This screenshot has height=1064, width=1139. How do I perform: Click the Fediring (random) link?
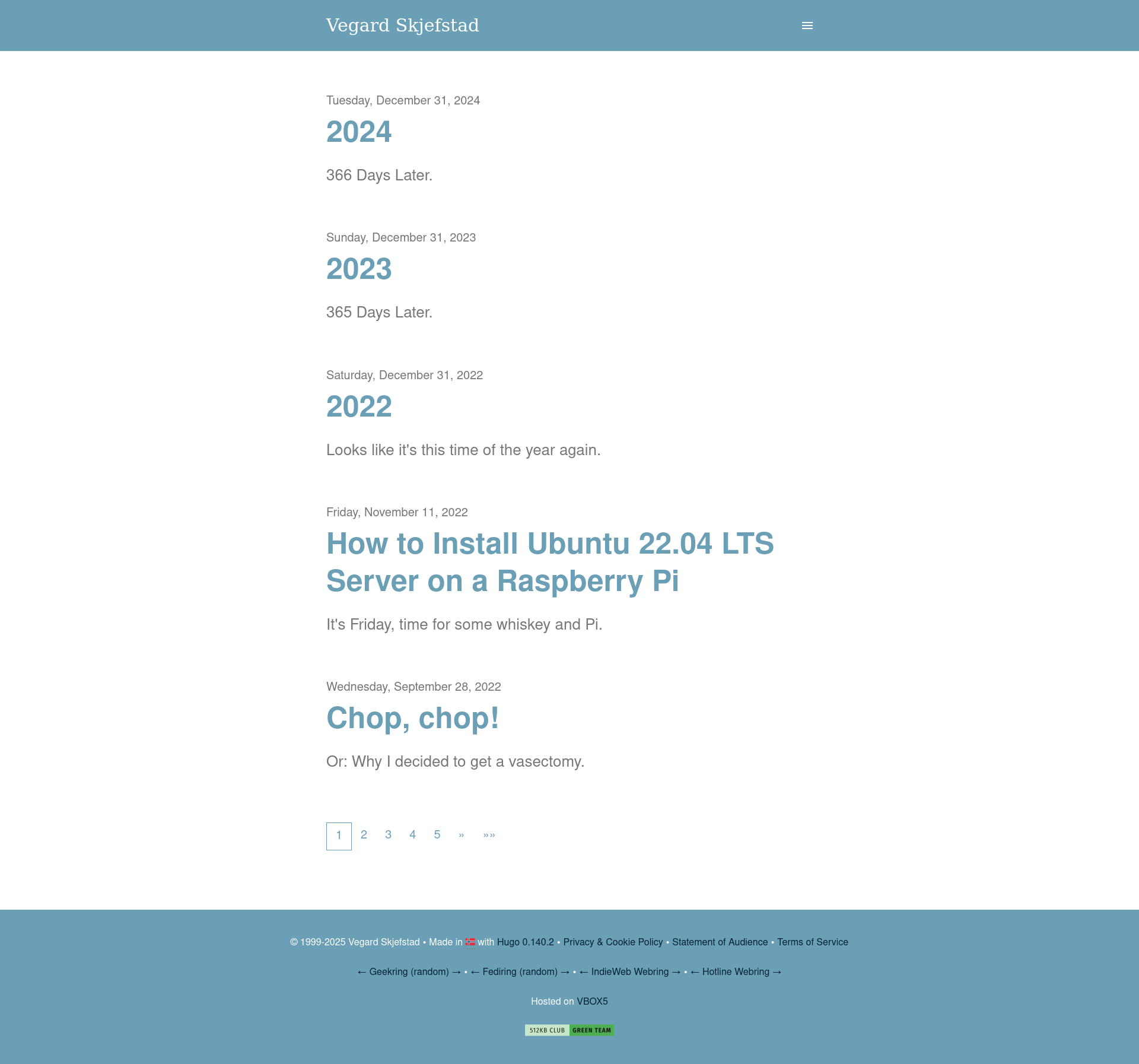point(520,972)
